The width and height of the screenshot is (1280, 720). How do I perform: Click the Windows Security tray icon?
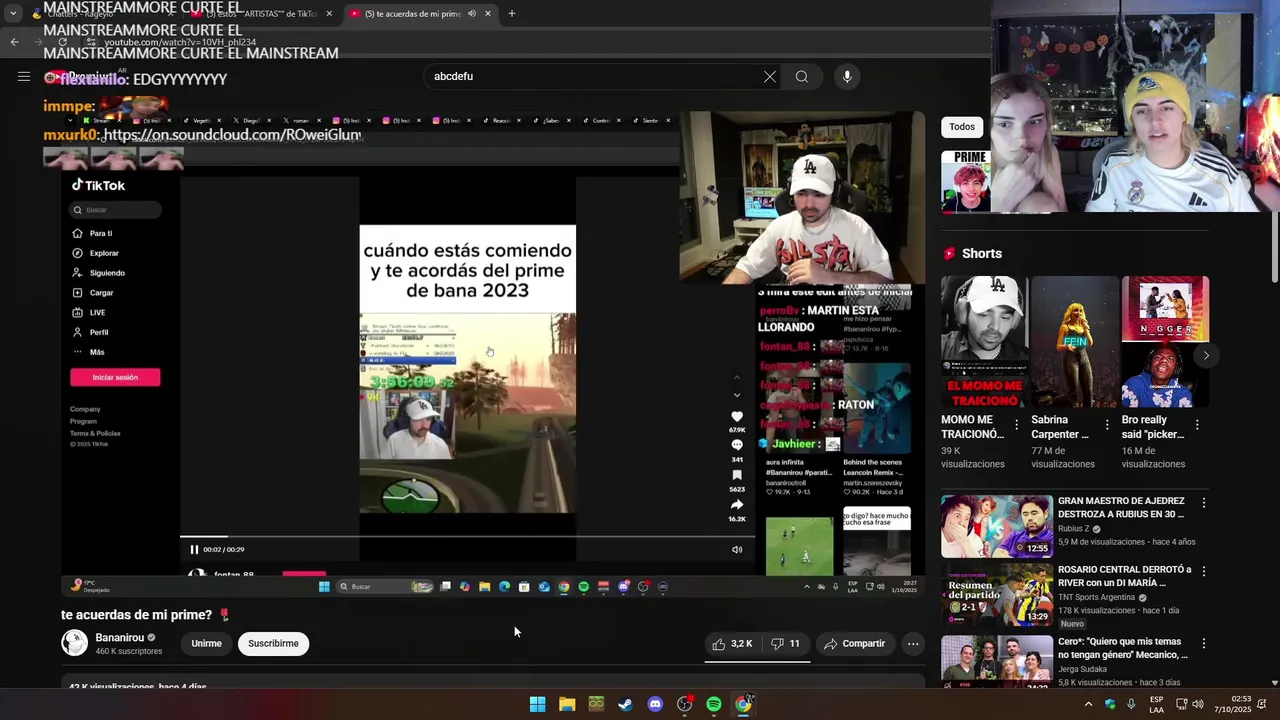pyautogui.click(x=1110, y=704)
